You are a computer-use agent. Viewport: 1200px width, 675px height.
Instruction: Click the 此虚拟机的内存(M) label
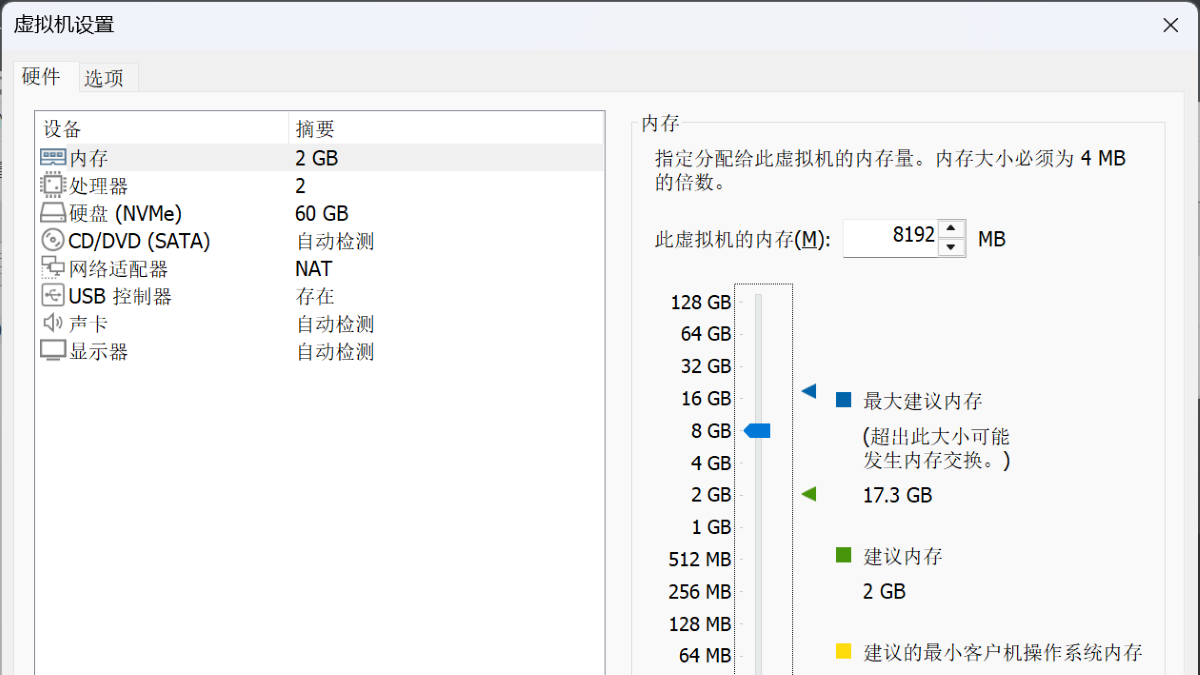click(742, 239)
